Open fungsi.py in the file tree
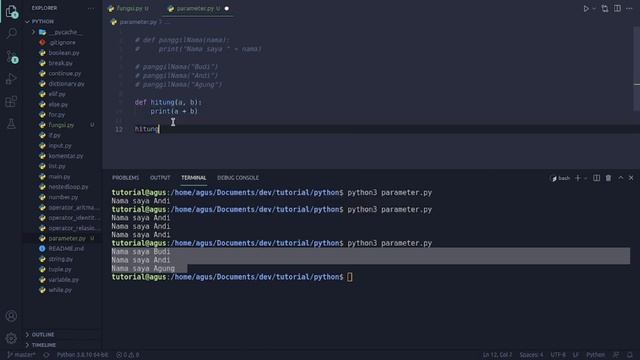Screen dimensions: 640x360 [61, 125]
